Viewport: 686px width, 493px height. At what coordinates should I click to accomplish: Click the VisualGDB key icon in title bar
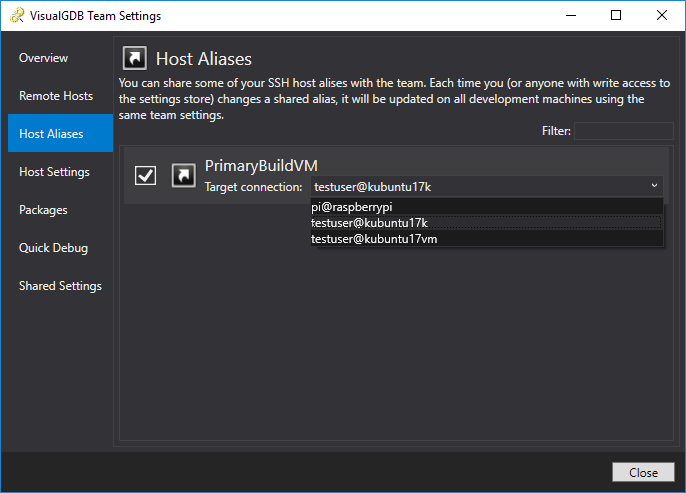click(15, 16)
